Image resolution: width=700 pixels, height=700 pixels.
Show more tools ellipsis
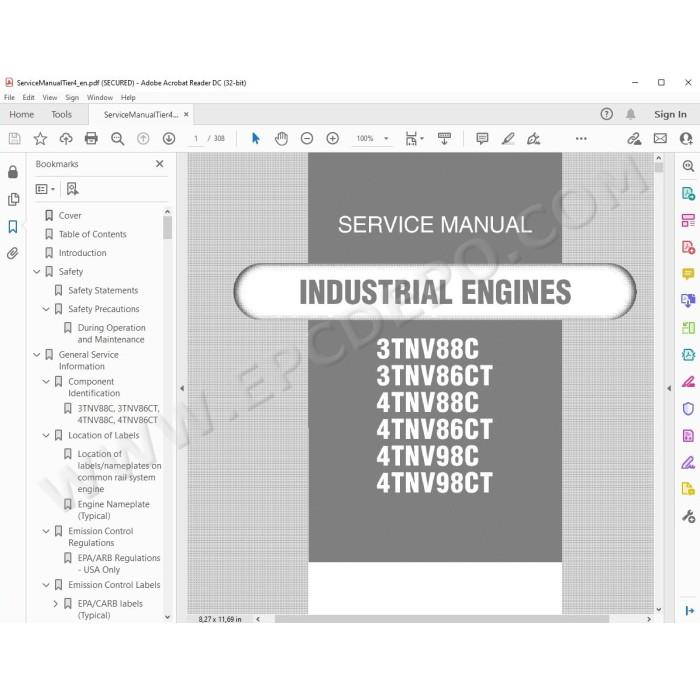pos(581,139)
